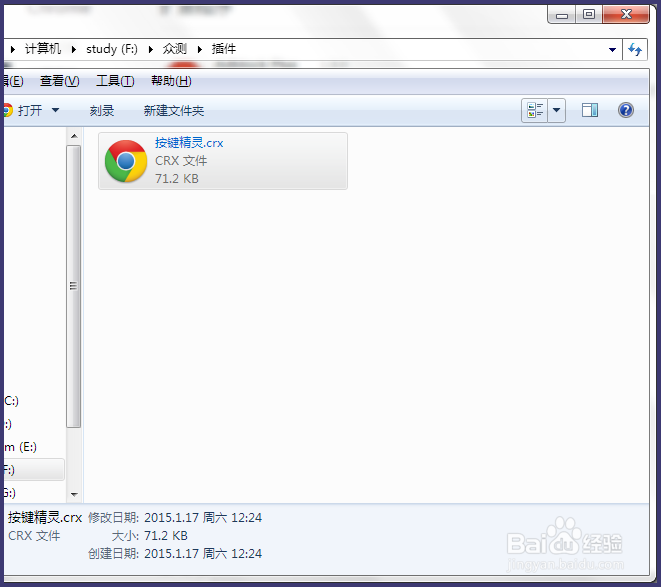
Task: Open the 帮助(H) menu
Action: coord(171,81)
